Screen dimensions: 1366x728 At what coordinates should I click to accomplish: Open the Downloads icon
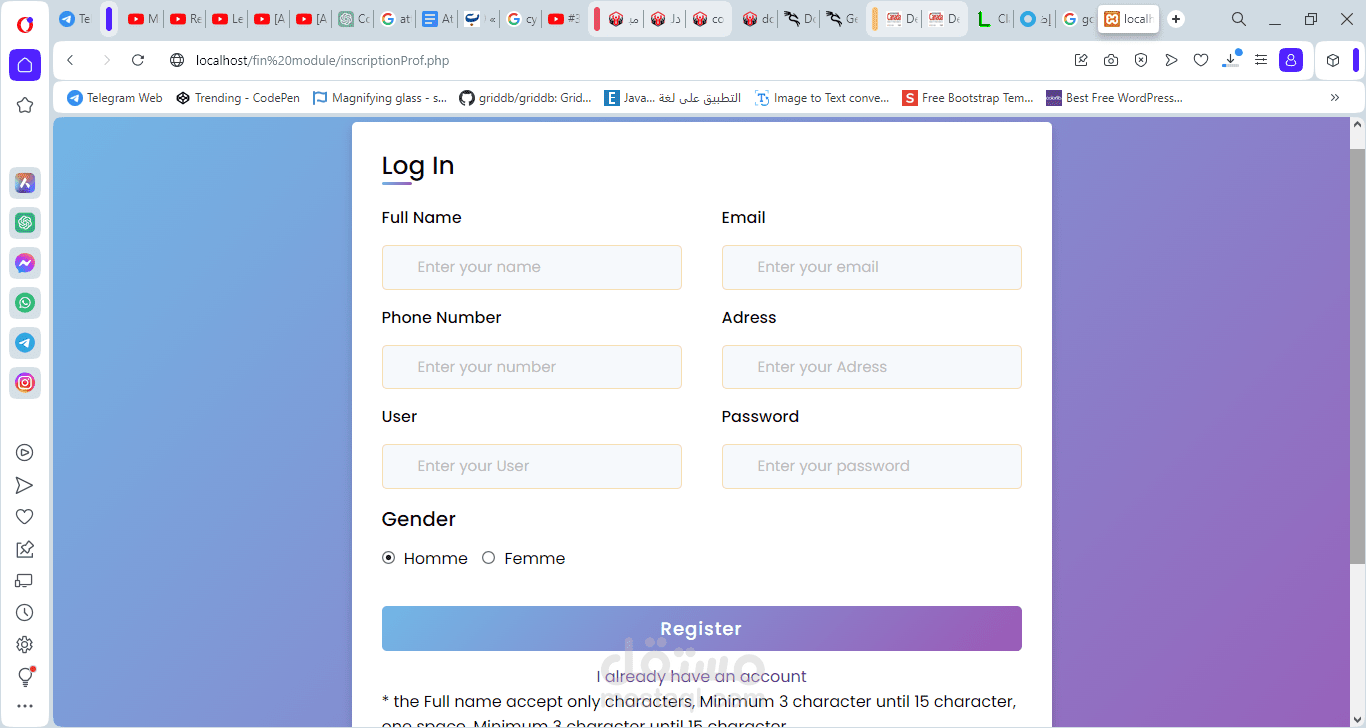1231,60
